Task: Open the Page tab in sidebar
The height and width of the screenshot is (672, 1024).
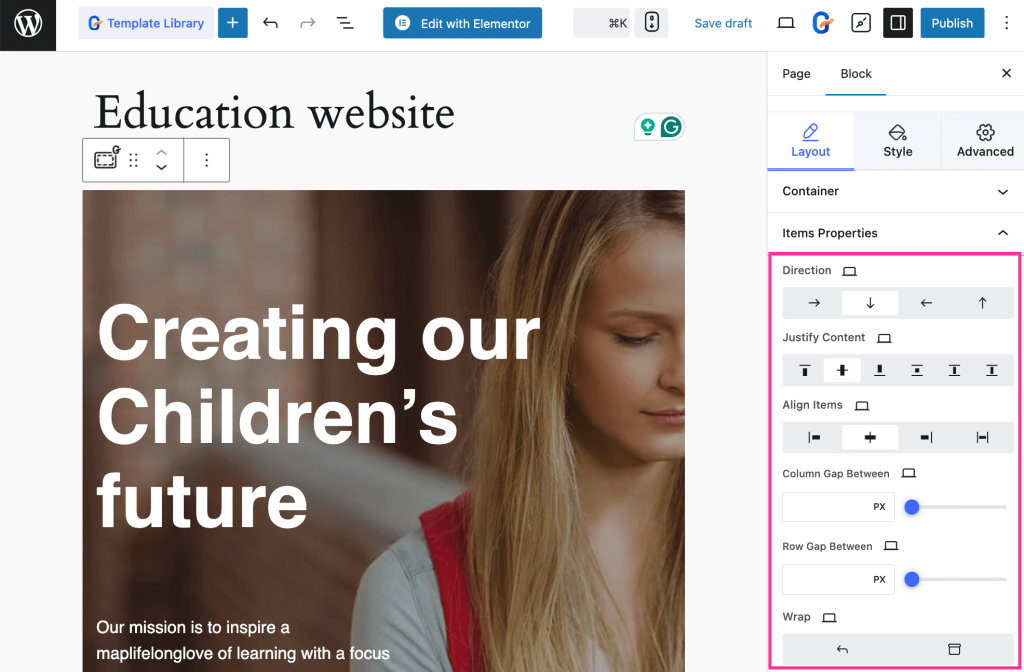Action: pyautogui.click(x=796, y=73)
